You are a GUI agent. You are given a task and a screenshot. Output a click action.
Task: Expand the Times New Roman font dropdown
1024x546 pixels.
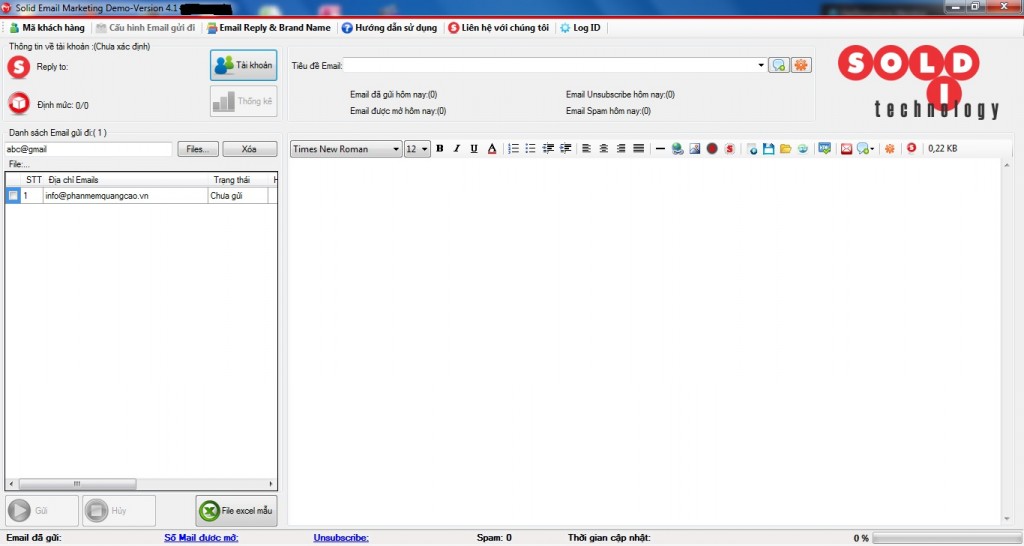395,149
